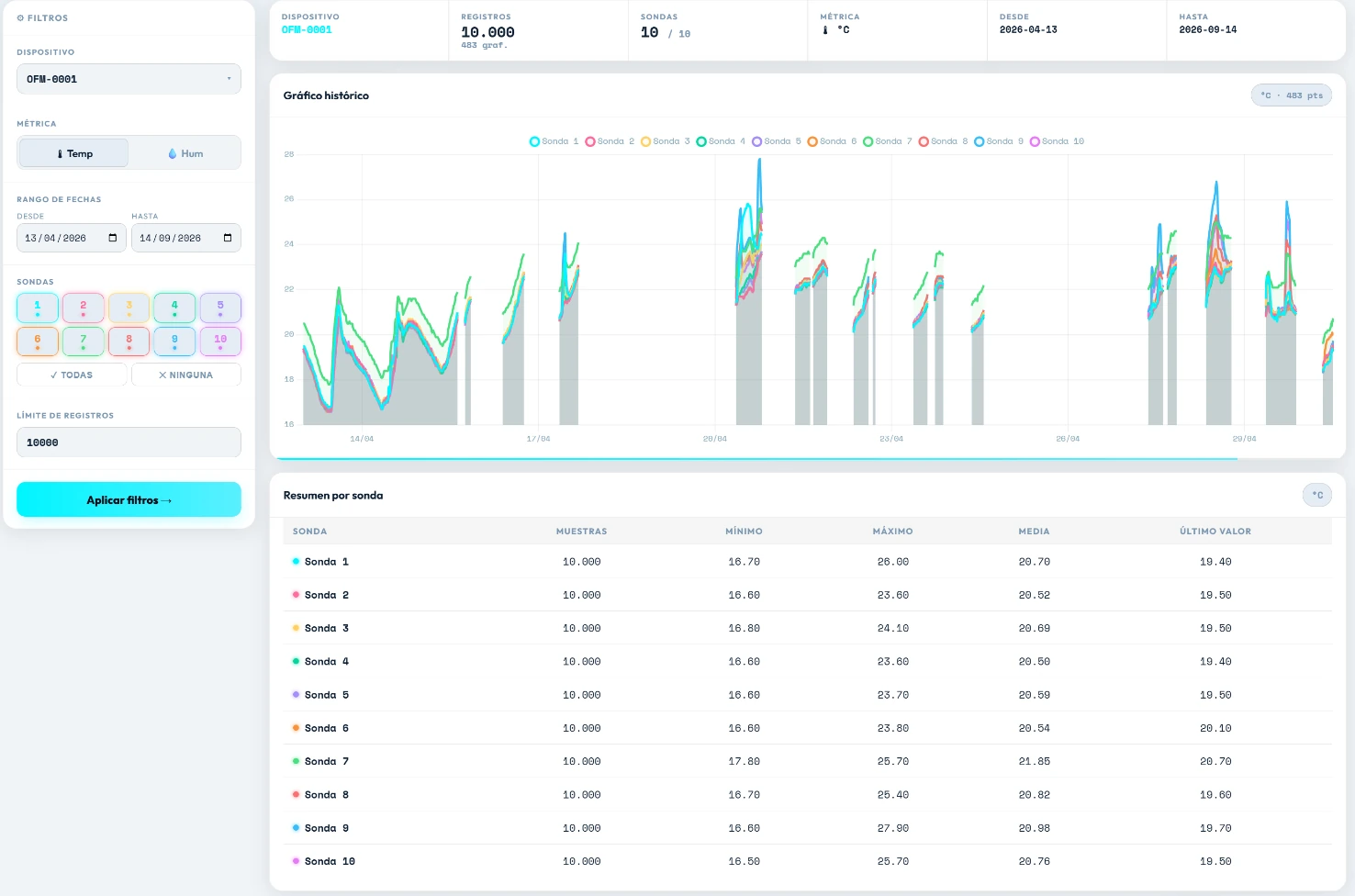1355x896 pixels.
Task: Deselect all probes with the NINGUNA button
Action: [186, 375]
